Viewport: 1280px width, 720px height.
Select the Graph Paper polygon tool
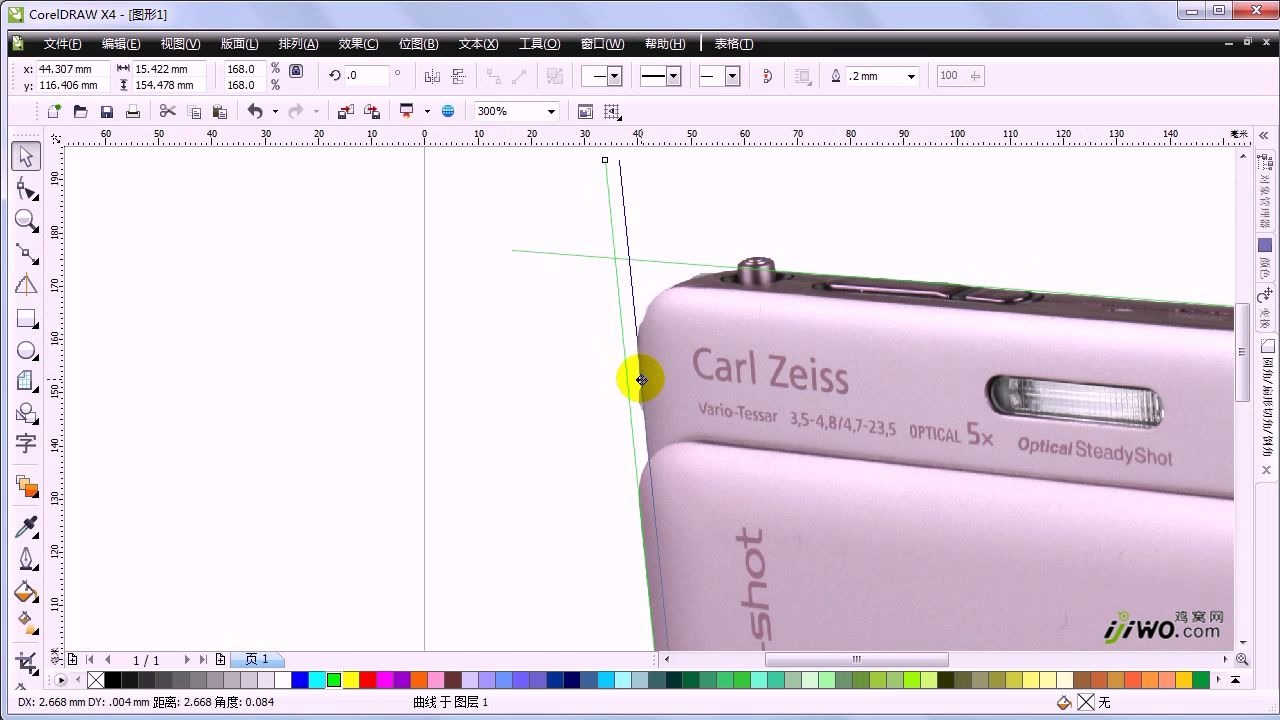[26, 381]
